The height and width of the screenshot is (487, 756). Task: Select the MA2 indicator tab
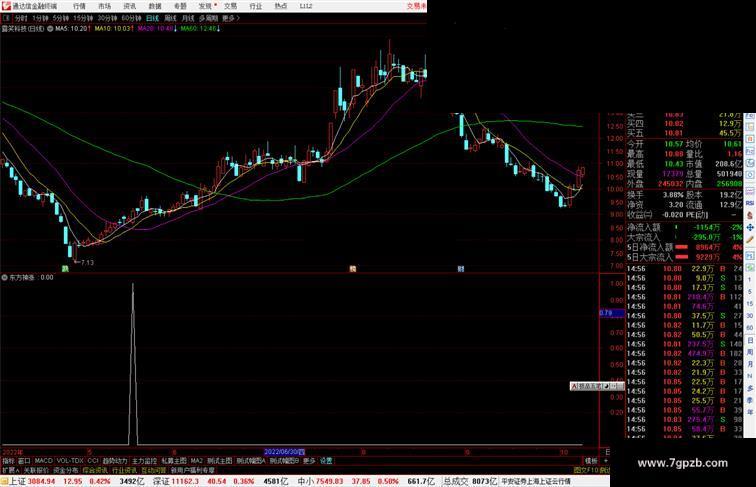coord(197,461)
